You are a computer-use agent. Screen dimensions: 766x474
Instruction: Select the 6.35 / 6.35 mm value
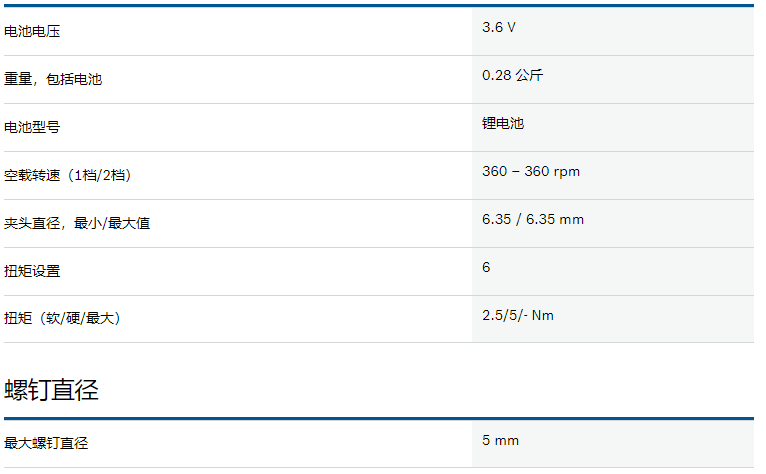click(x=533, y=219)
